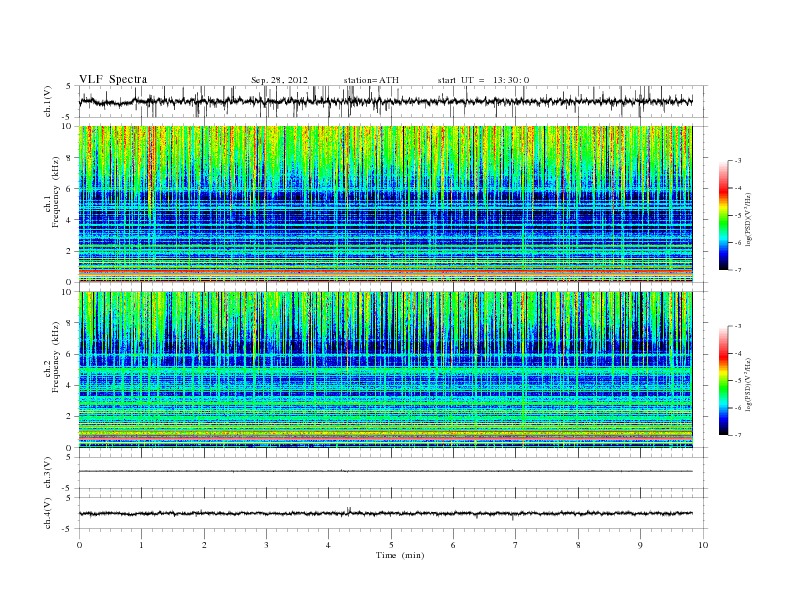Click the '-3' label on ch.1 color bar
This screenshot has height=612, width=792.
[x=737, y=161]
